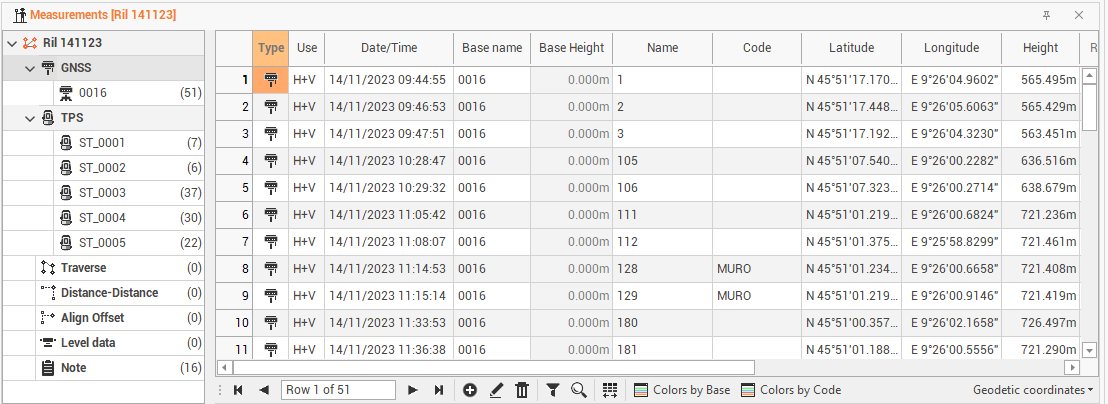
Task: Select the Note item in the tree
Action: pyautogui.click(x=73, y=368)
